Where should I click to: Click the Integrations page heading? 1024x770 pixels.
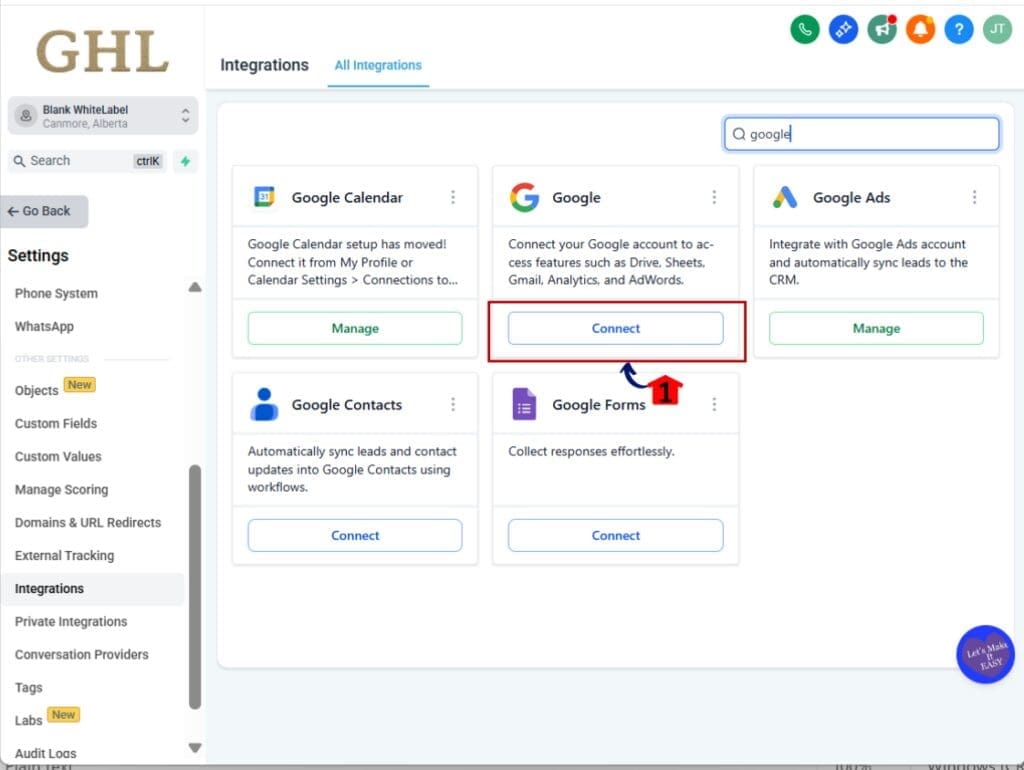264,65
